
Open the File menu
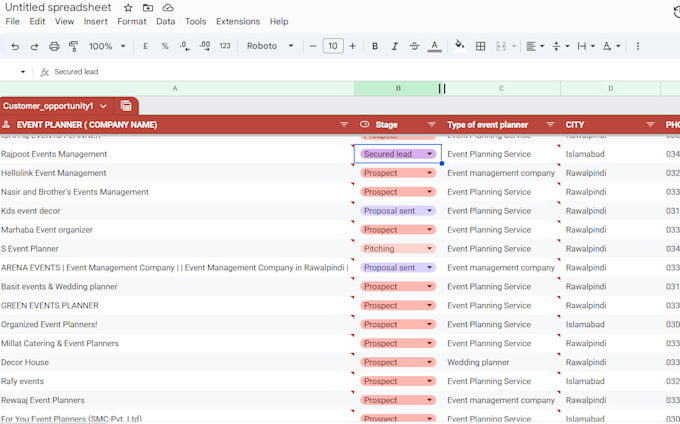pyautogui.click(x=12, y=21)
